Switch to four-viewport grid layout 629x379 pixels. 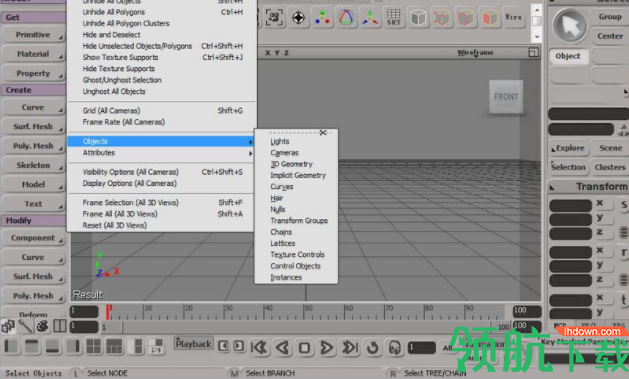(93, 346)
